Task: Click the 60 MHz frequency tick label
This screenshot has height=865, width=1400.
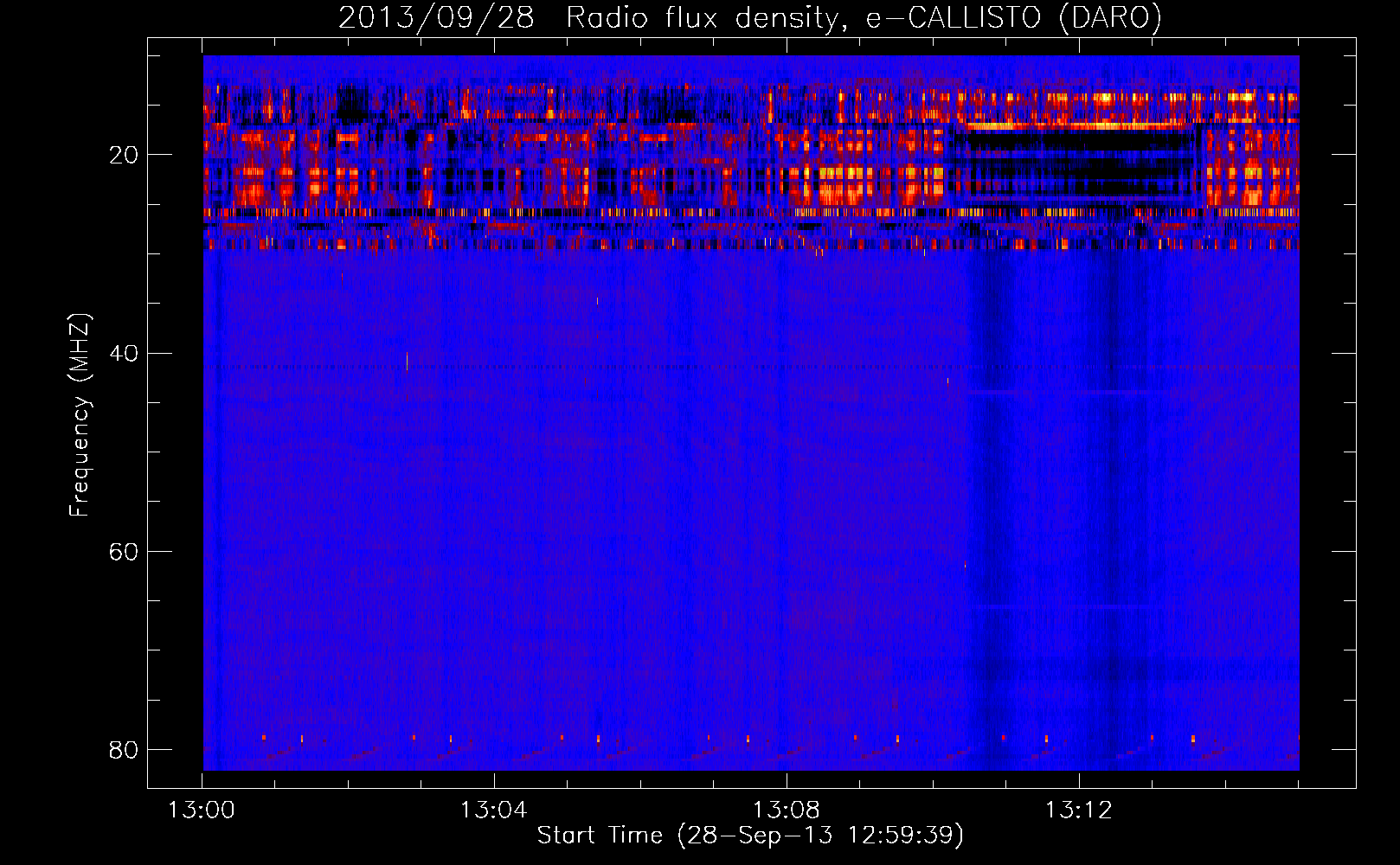Action: pos(124,551)
